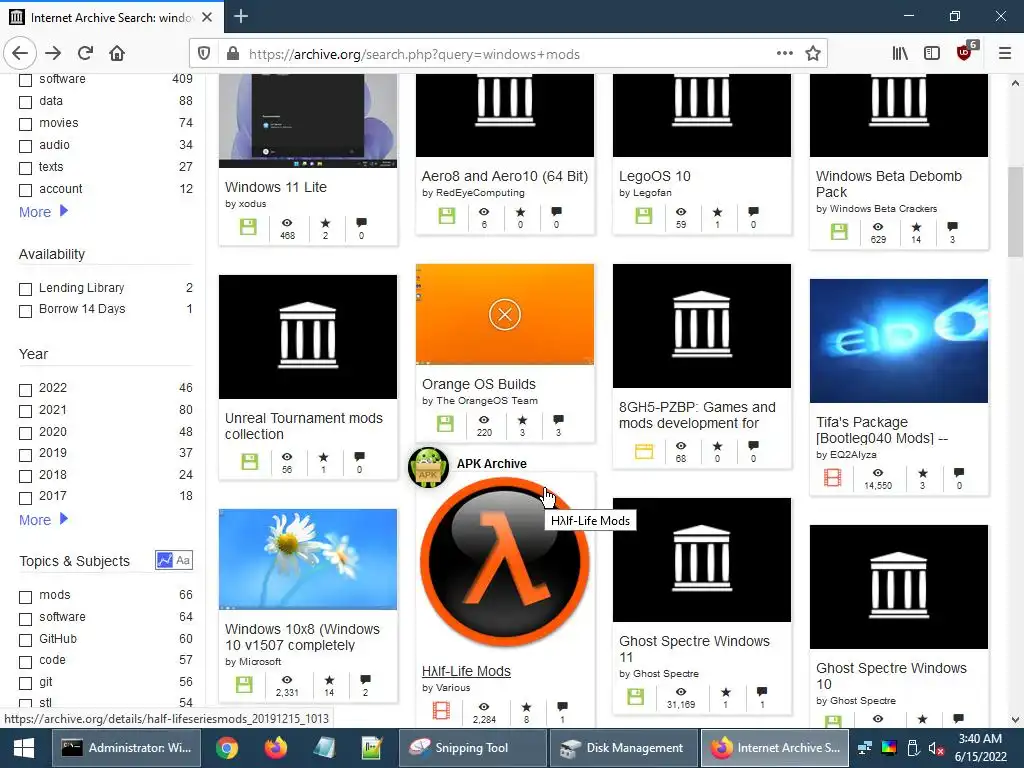This screenshot has width=1024, height=768.
Task: Open Windows 11 Lite item
Action: [276, 187]
